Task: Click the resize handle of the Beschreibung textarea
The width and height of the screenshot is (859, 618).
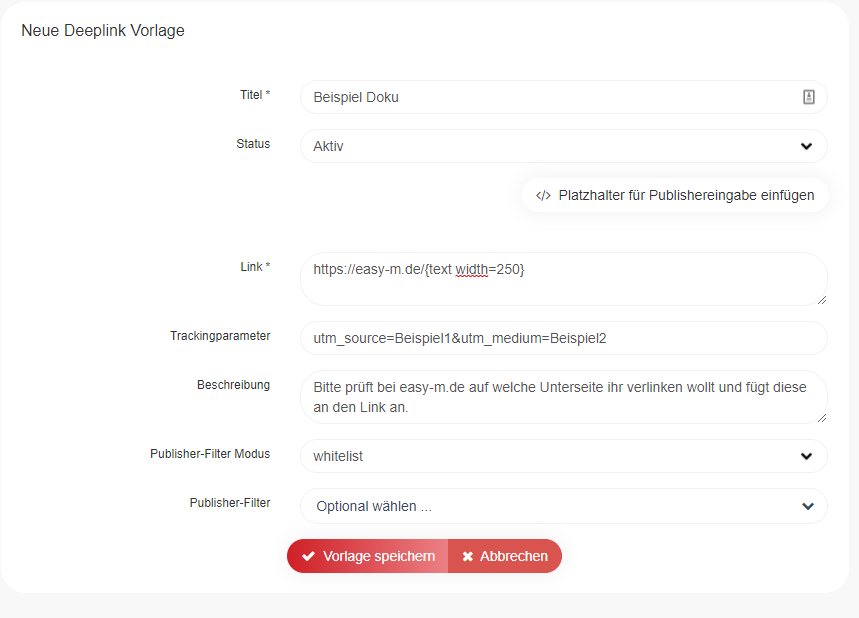Action: [821, 418]
